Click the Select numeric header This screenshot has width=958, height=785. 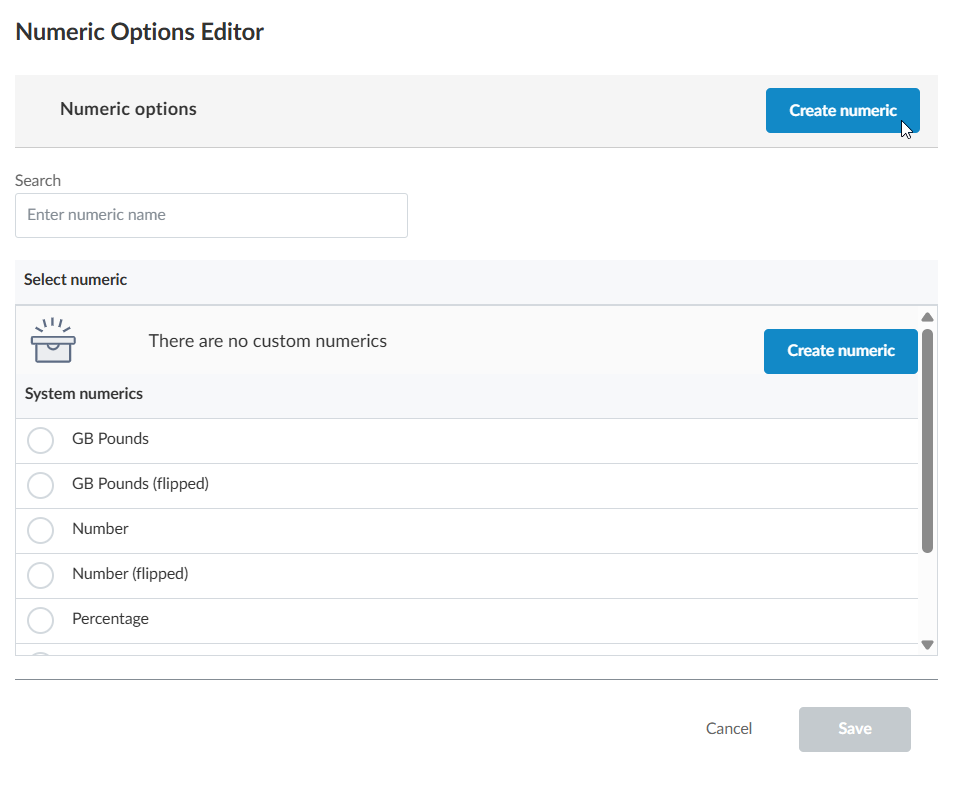click(76, 280)
